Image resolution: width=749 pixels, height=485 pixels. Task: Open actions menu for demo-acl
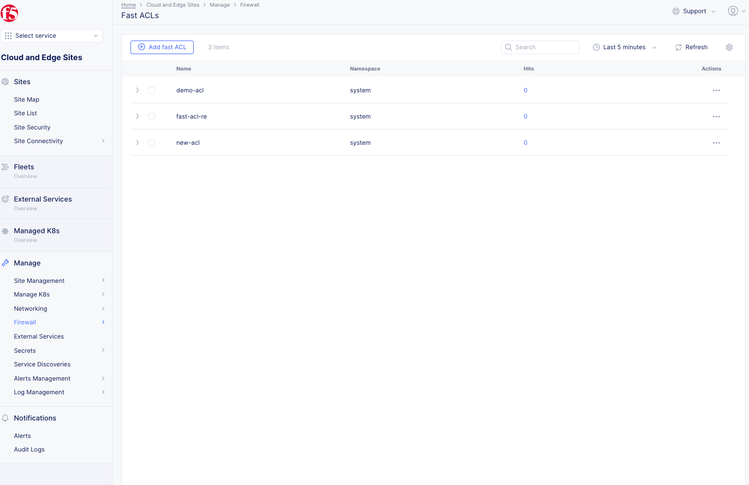click(716, 91)
